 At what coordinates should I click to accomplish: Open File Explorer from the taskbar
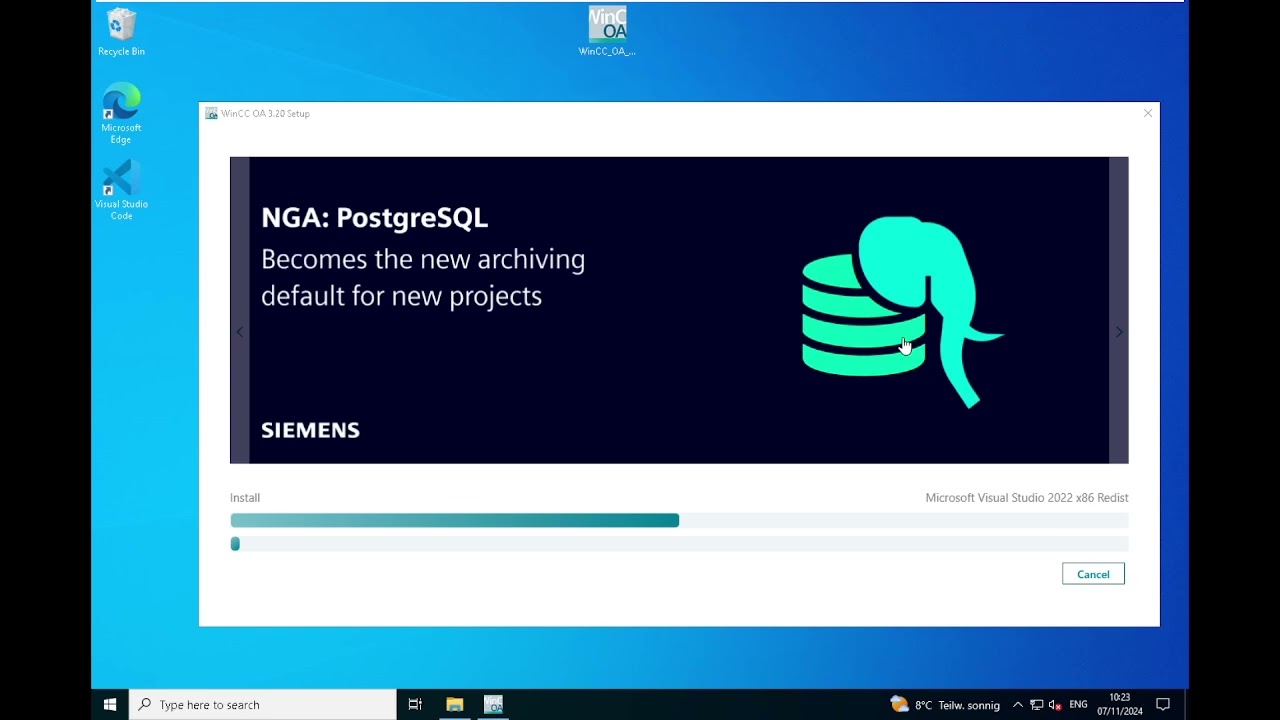455,704
